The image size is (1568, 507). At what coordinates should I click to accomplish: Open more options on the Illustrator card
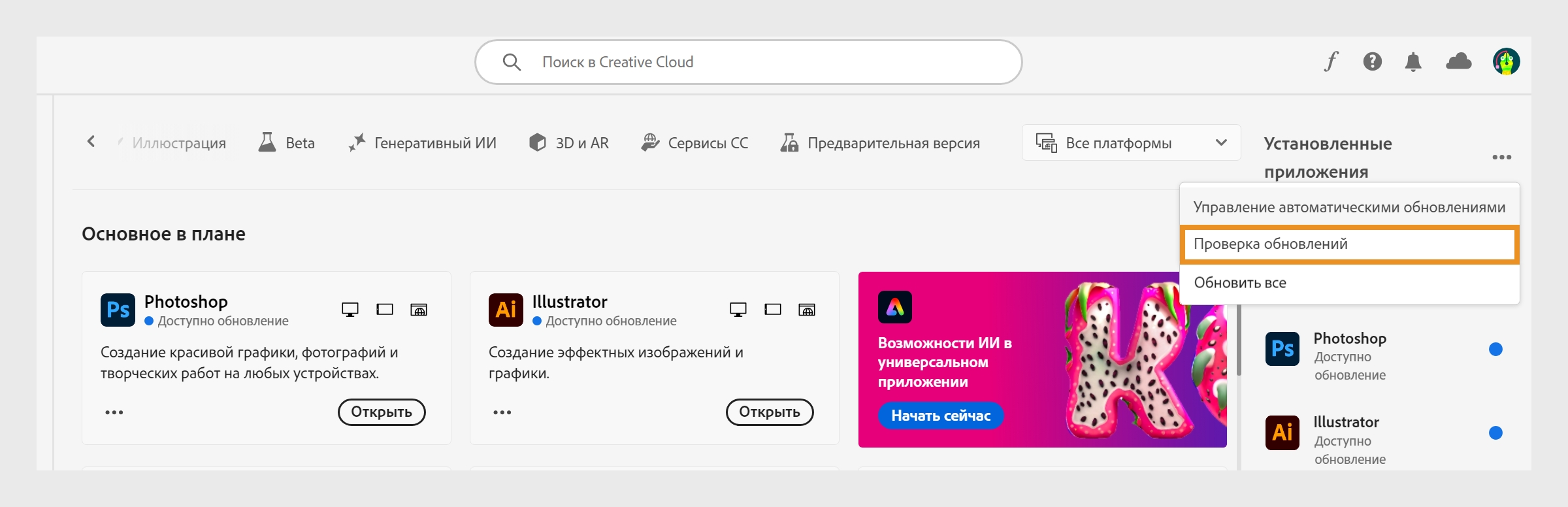coord(502,412)
